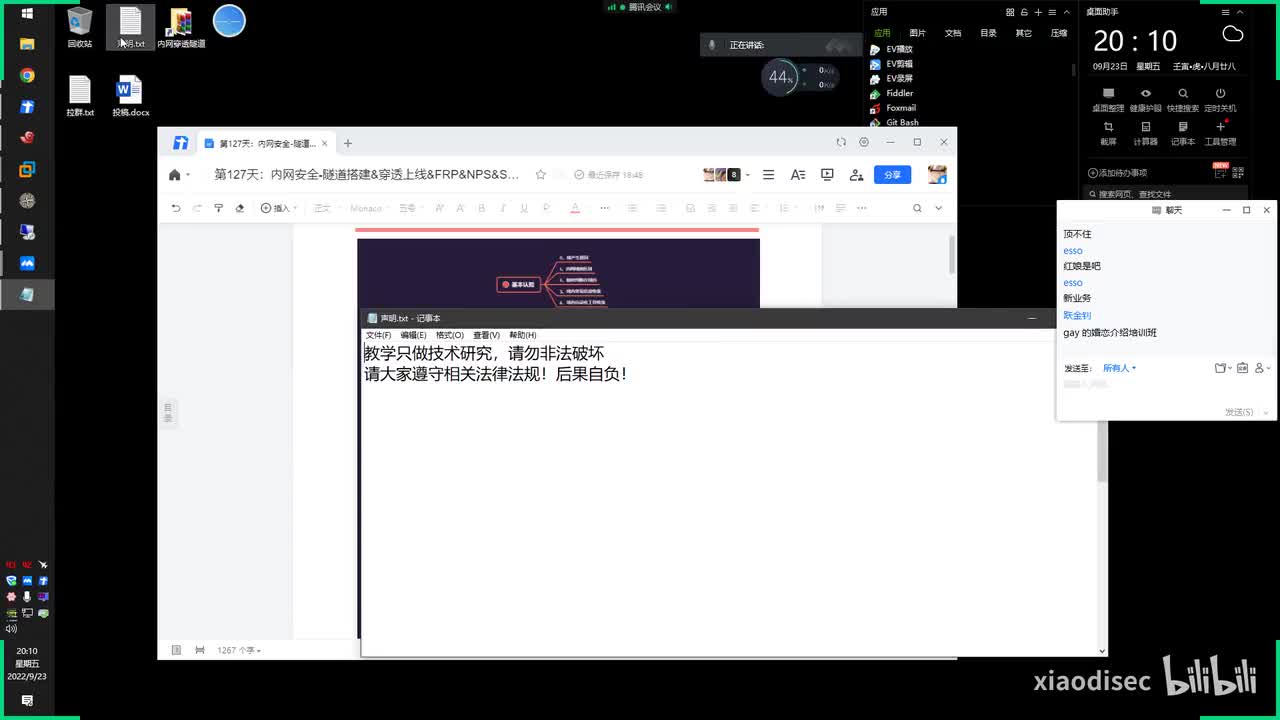Click 添加待办事项 add to-do
Image resolution: width=1280 pixels, height=720 pixels.
(1117, 173)
